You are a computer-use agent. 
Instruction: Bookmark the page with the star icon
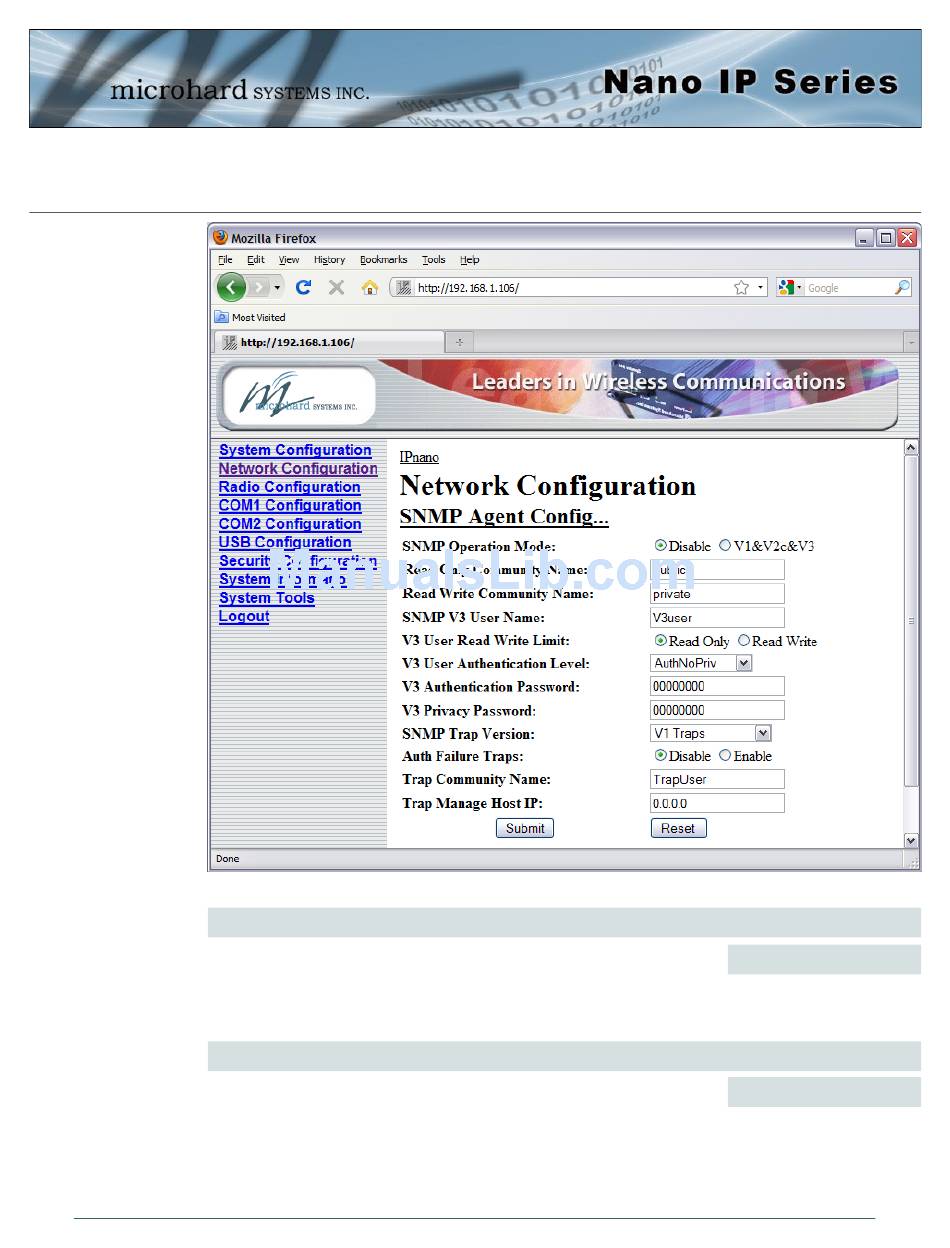click(x=741, y=288)
